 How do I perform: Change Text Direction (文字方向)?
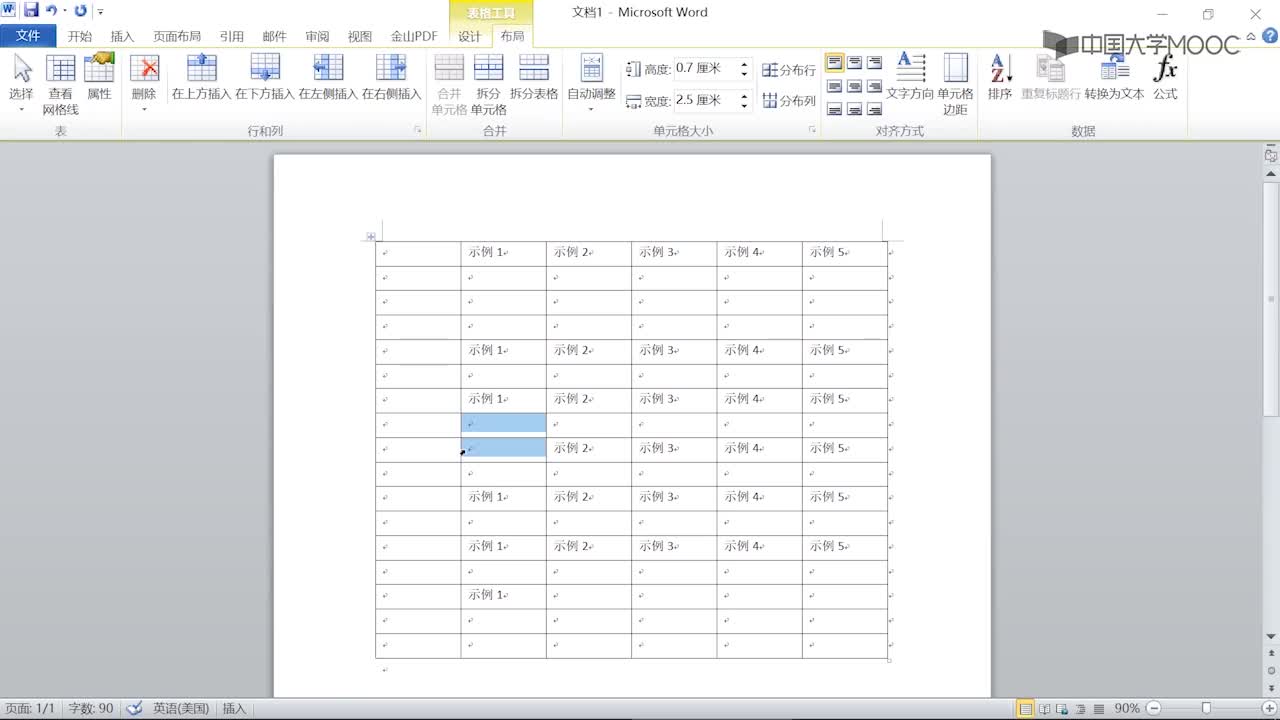910,78
